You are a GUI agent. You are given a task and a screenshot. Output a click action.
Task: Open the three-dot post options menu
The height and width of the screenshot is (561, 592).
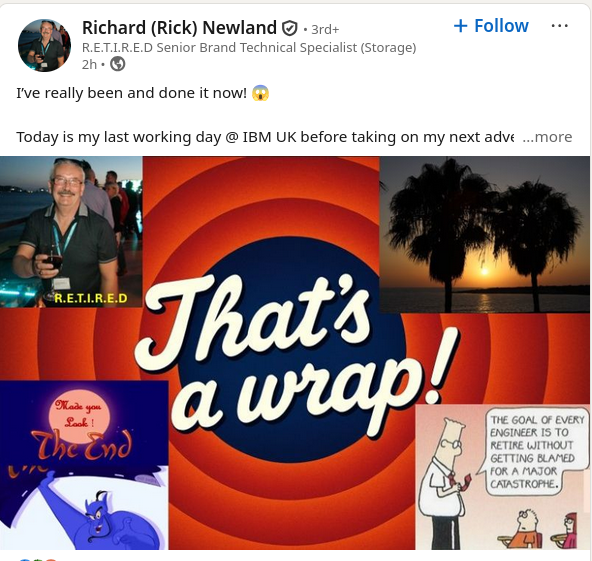pyautogui.click(x=559, y=26)
